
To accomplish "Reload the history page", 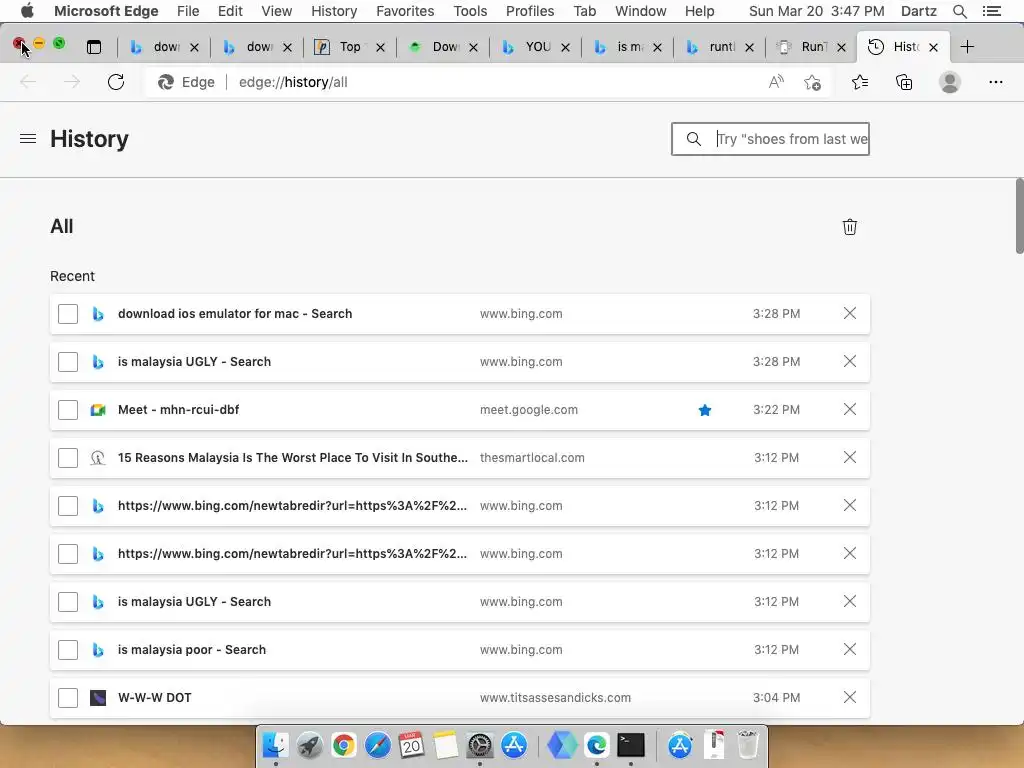I will tap(116, 82).
